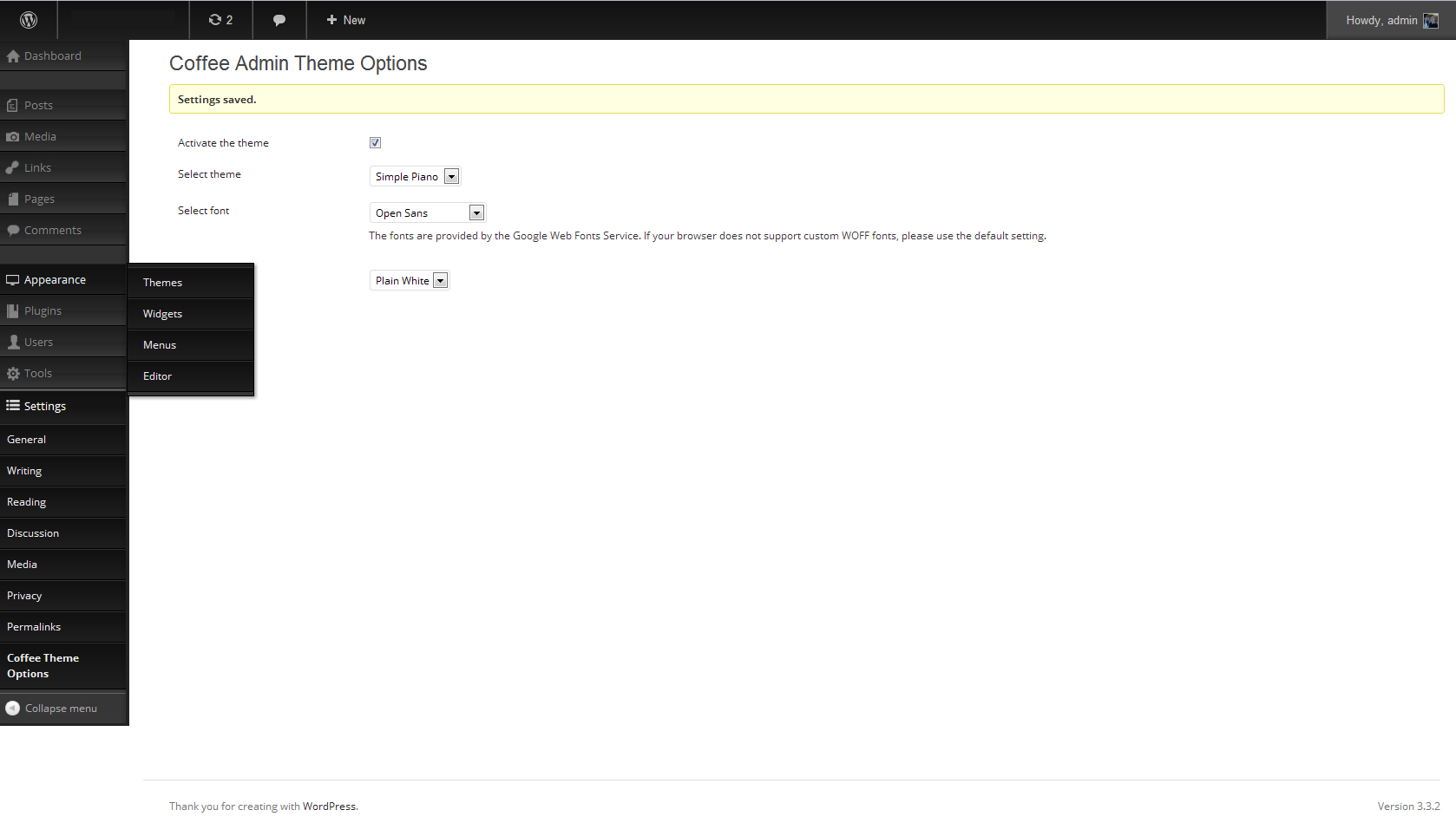Screen dimensions: 1456x823
Task: Open the Links menu label
Action: coord(38,168)
